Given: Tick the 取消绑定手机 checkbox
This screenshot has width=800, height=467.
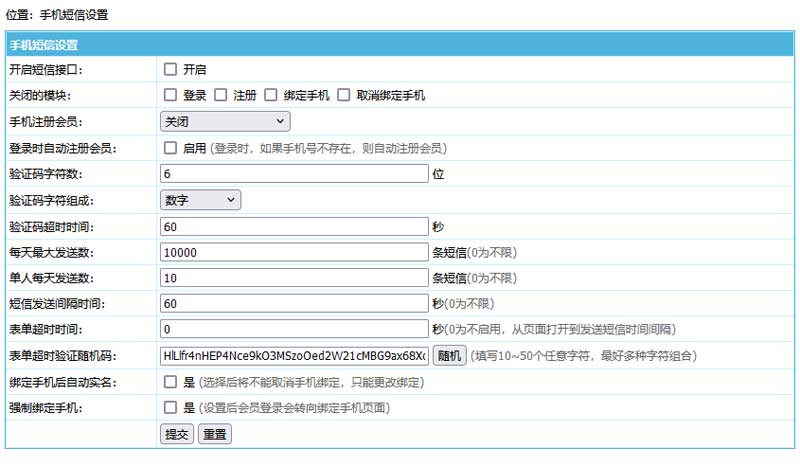Looking at the screenshot, I should pyautogui.click(x=344, y=96).
